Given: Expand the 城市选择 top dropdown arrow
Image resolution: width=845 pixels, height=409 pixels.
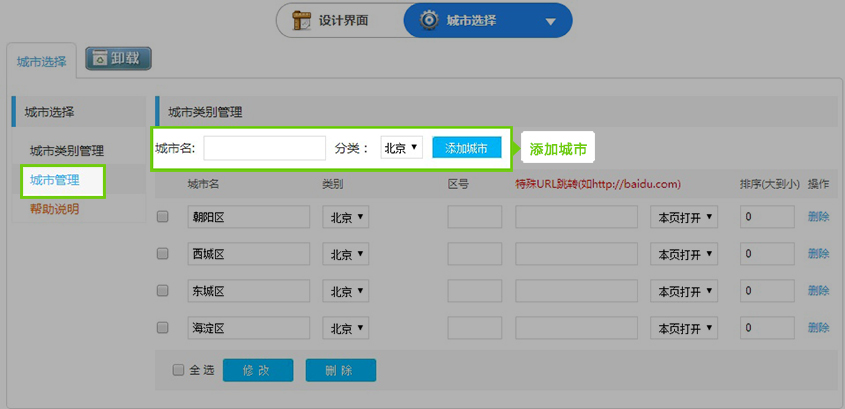Looking at the screenshot, I should pyautogui.click(x=551, y=21).
